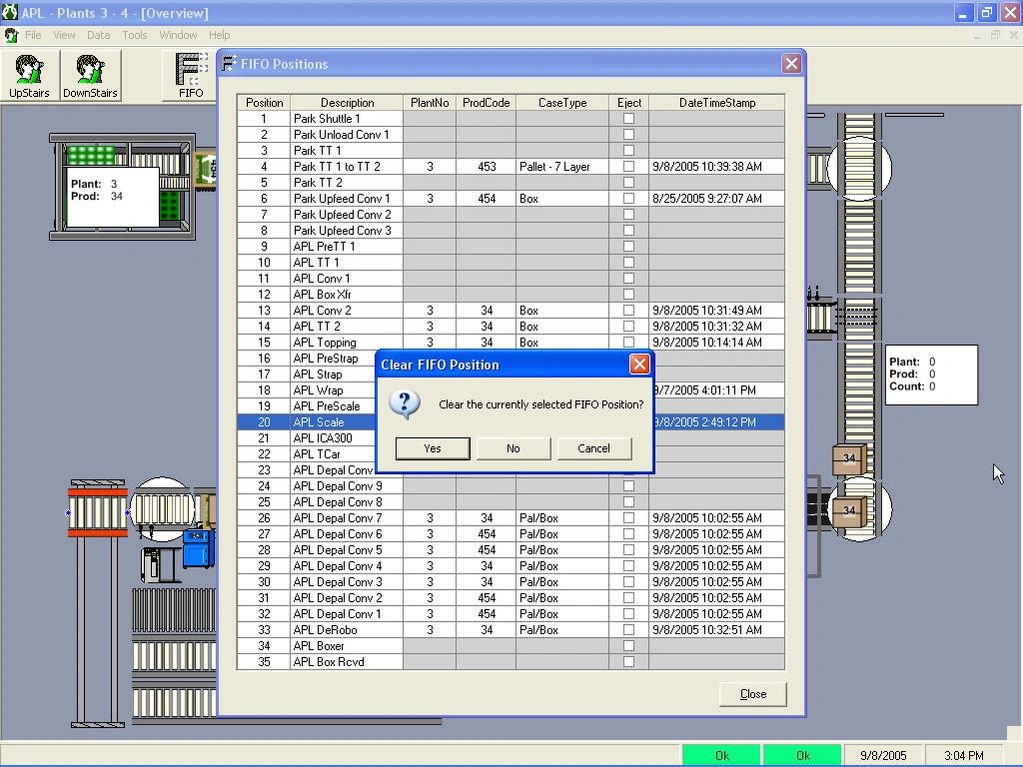Open the UpStairs view

coord(28,75)
